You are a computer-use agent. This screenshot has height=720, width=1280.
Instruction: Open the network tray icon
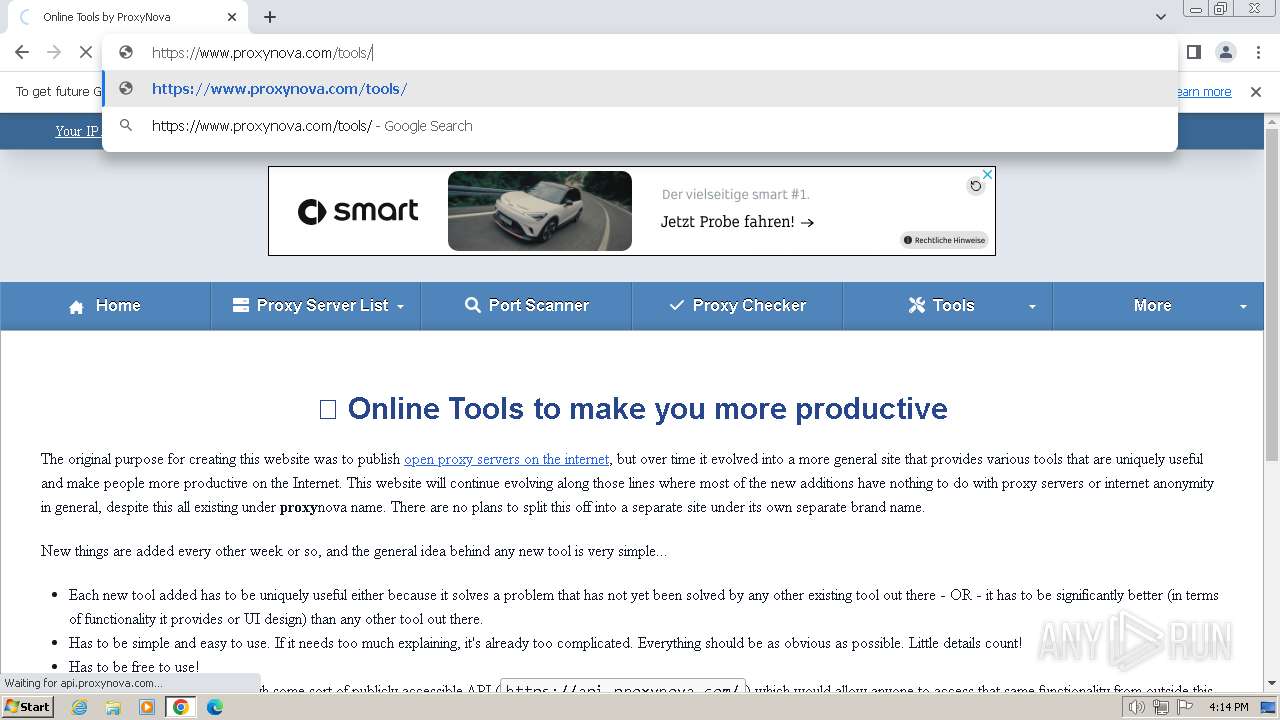[x=1160, y=707]
